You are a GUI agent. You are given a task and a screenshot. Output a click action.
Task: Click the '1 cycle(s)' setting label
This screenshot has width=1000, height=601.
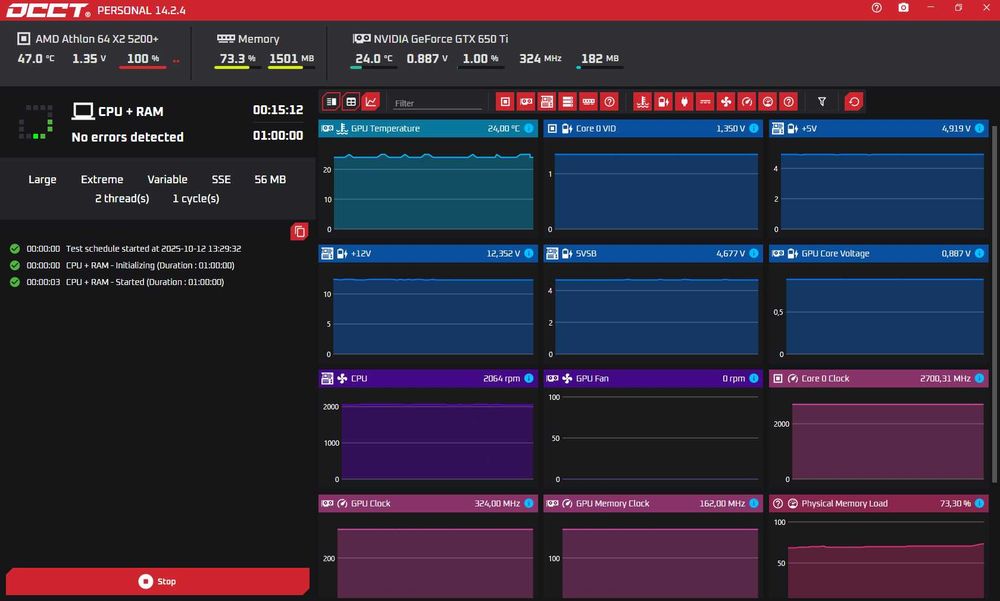(x=196, y=198)
